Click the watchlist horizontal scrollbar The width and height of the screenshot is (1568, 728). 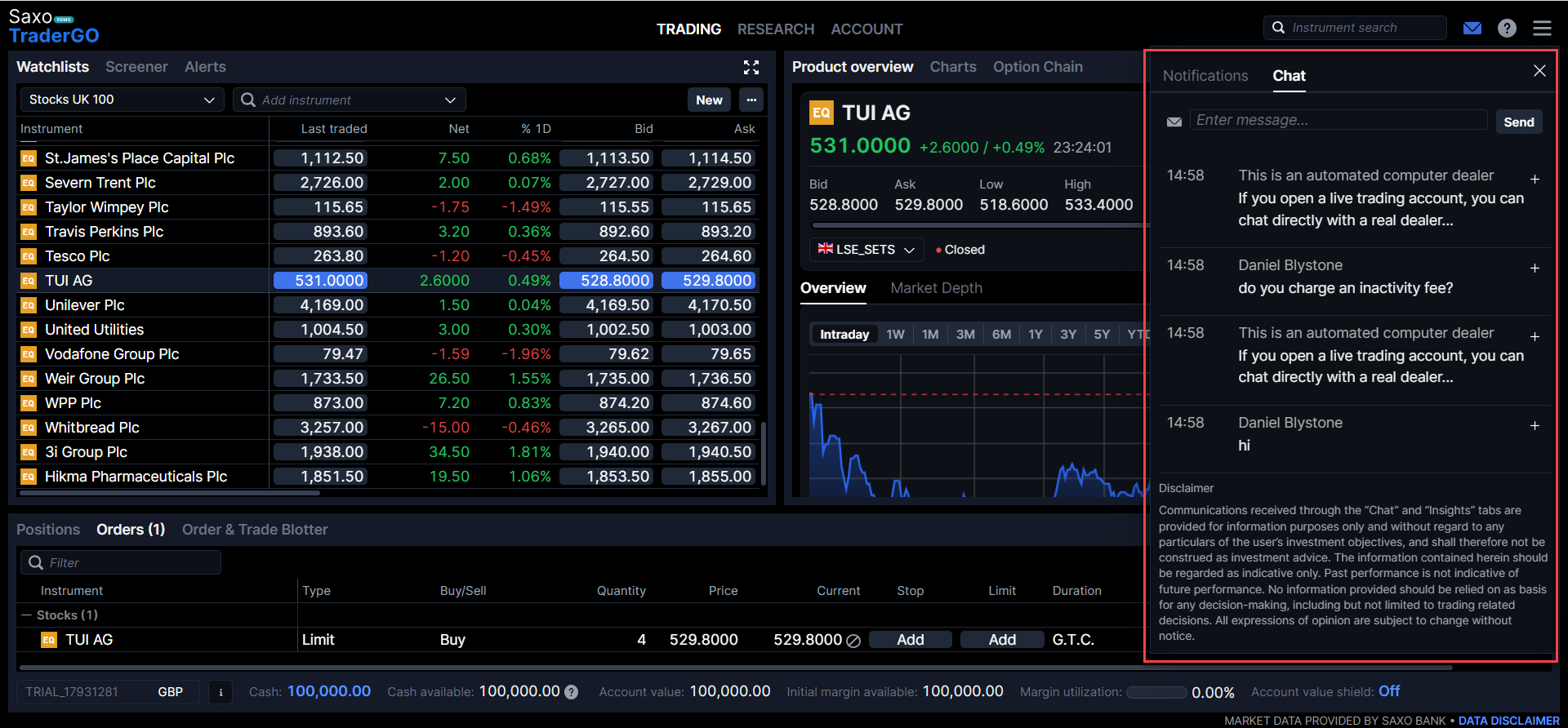pyautogui.click(x=170, y=493)
